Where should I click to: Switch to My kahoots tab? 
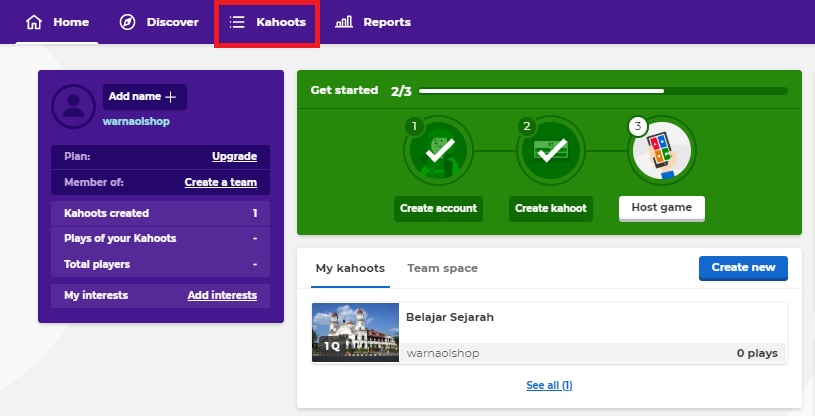click(350, 268)
